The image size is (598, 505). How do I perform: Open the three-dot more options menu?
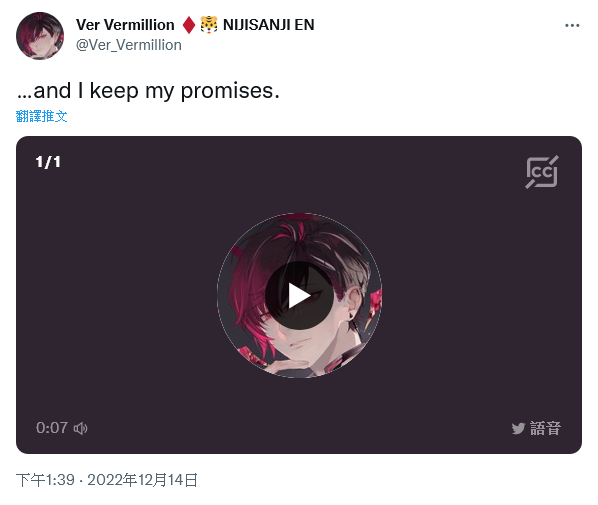tap(572, 26)
